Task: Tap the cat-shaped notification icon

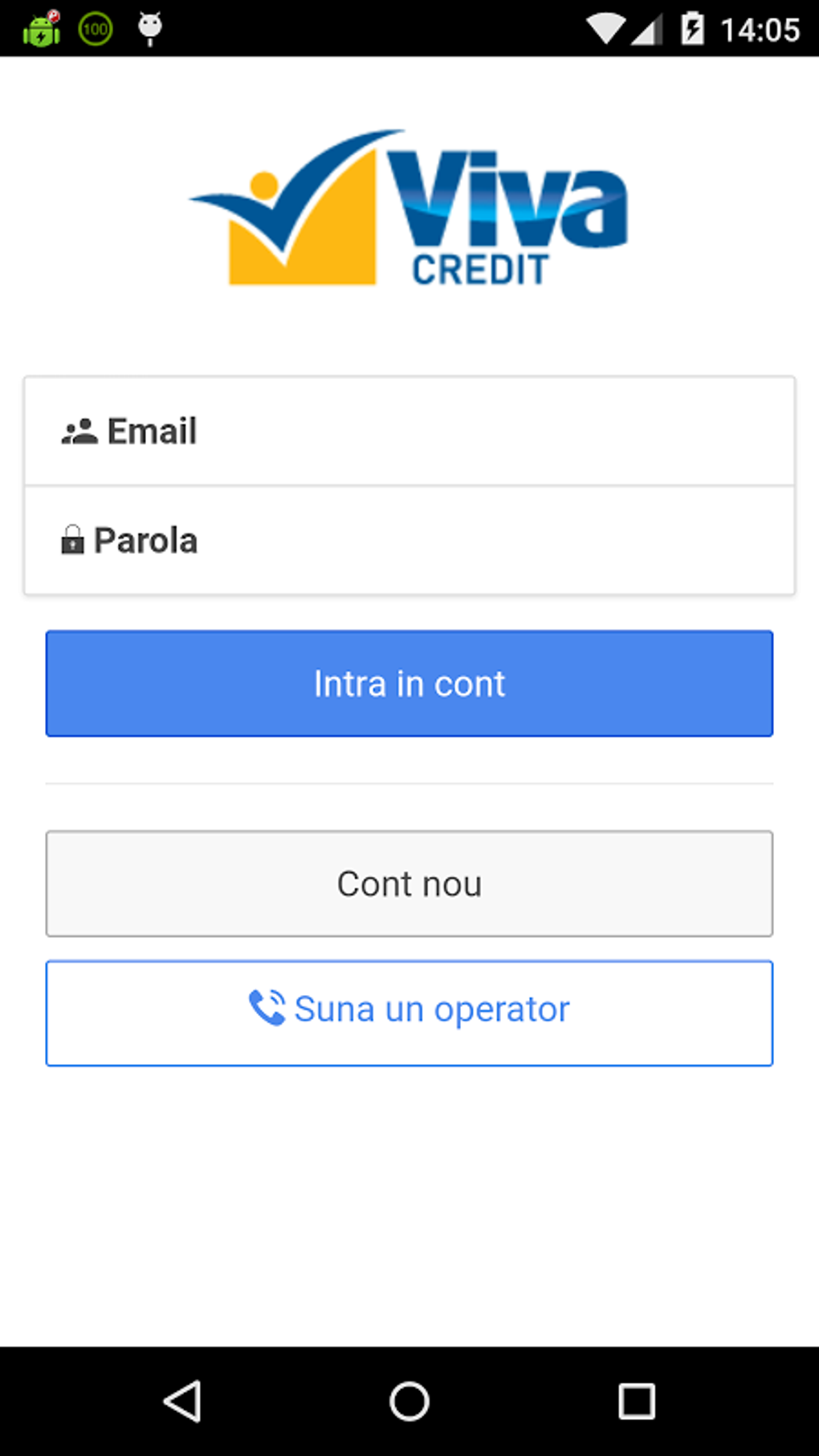Action: pos(150,28)
